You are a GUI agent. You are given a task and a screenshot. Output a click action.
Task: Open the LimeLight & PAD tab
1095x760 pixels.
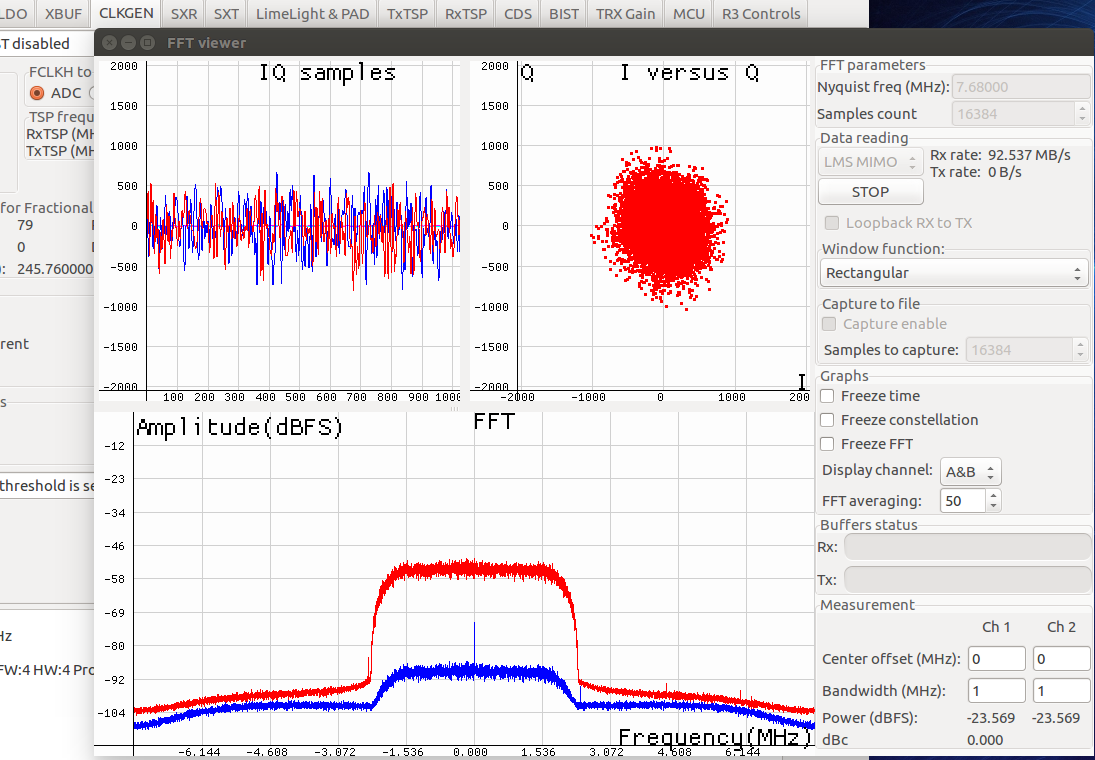[x=312, y=14]
